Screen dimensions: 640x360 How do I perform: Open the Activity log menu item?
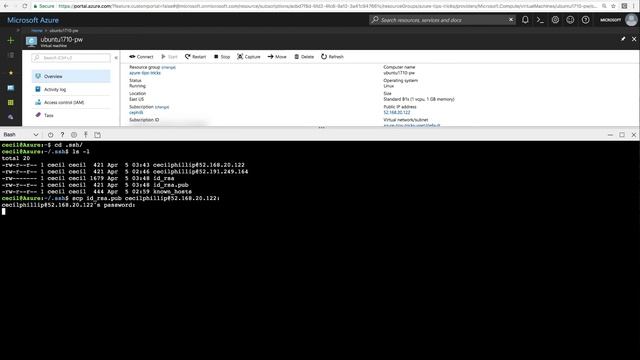pyautogui.click(x=71, y=89)
